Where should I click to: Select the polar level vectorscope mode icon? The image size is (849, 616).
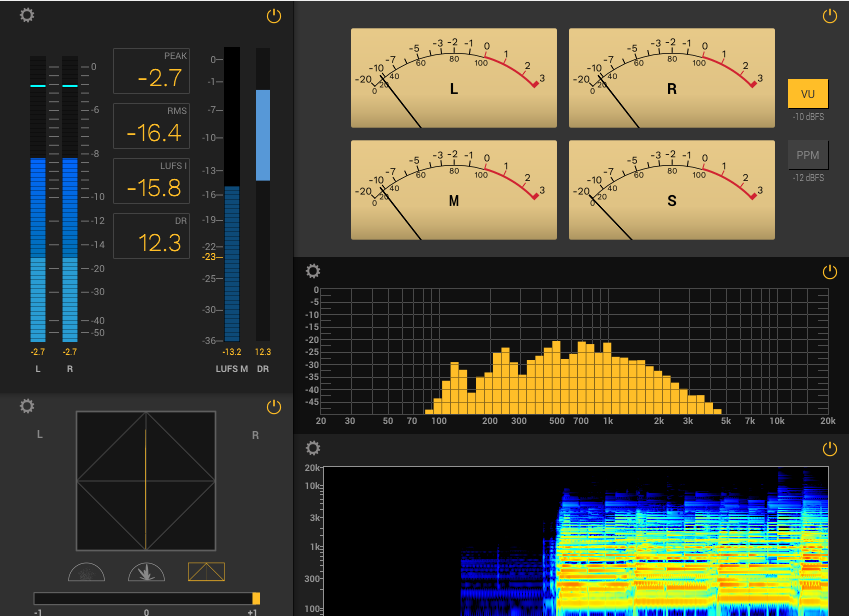146,572
